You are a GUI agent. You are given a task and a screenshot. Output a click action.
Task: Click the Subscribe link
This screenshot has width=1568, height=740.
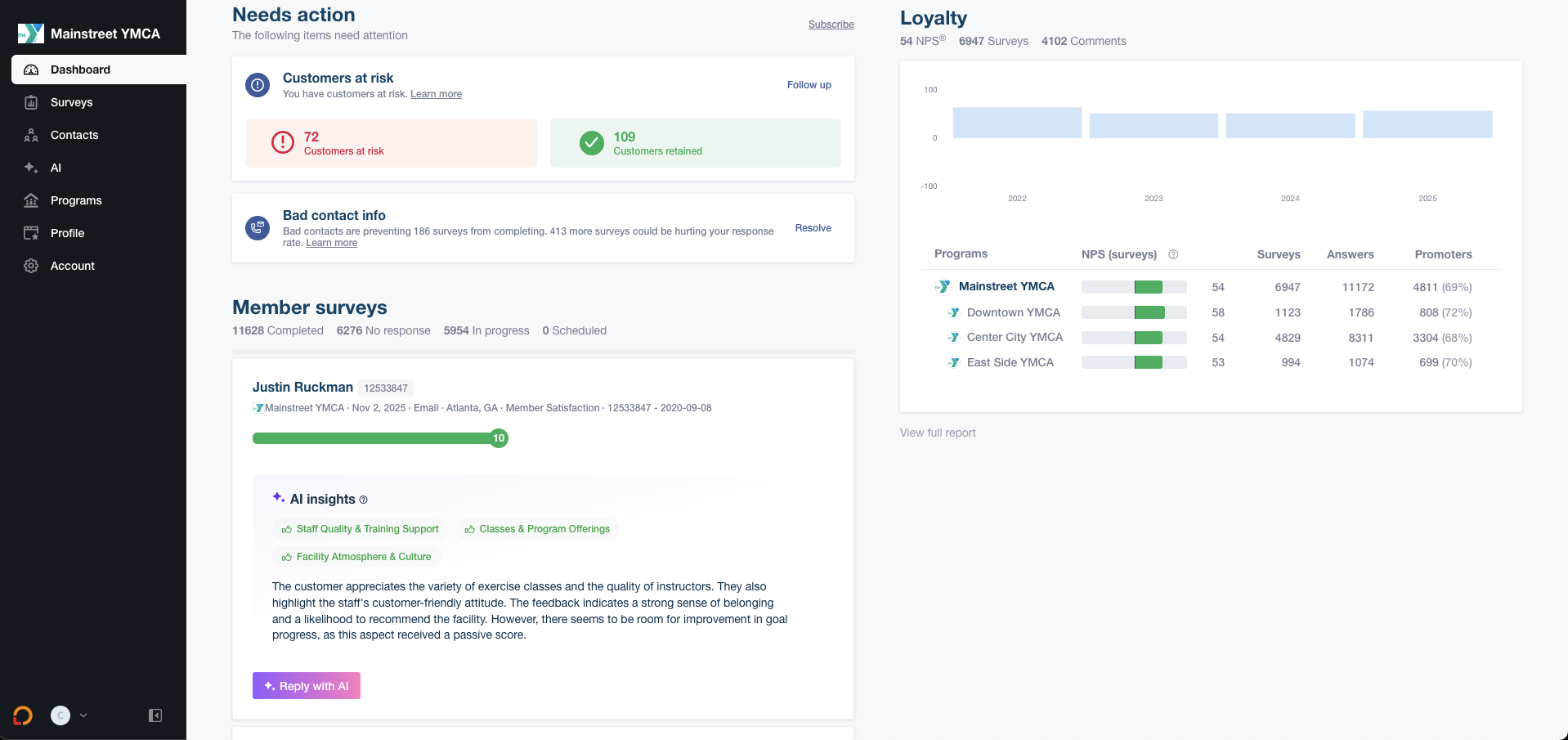[831, 25]
